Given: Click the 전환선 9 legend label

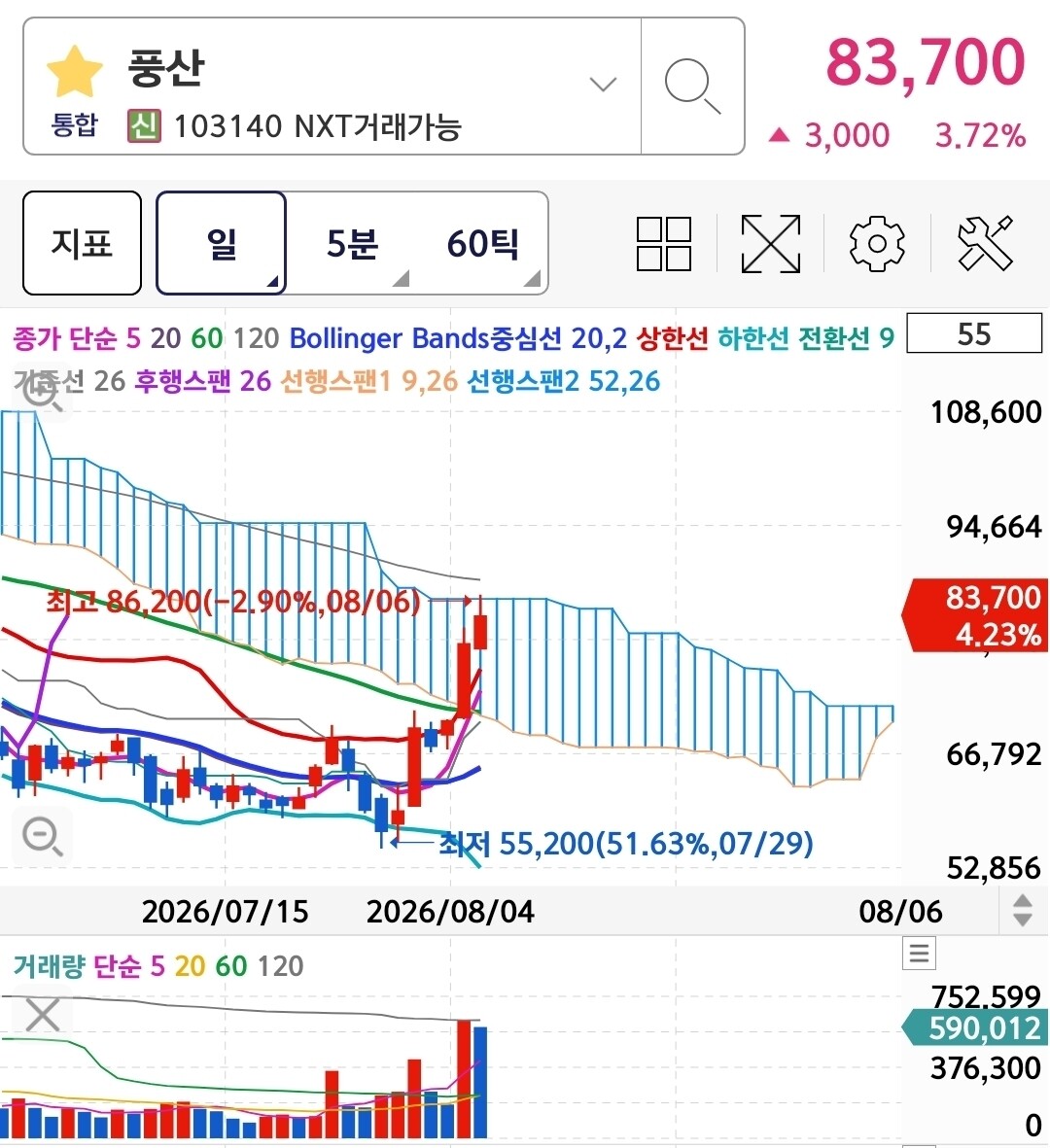Looking at the screenshot, I should pyautogui.click(x=846, y=338).
